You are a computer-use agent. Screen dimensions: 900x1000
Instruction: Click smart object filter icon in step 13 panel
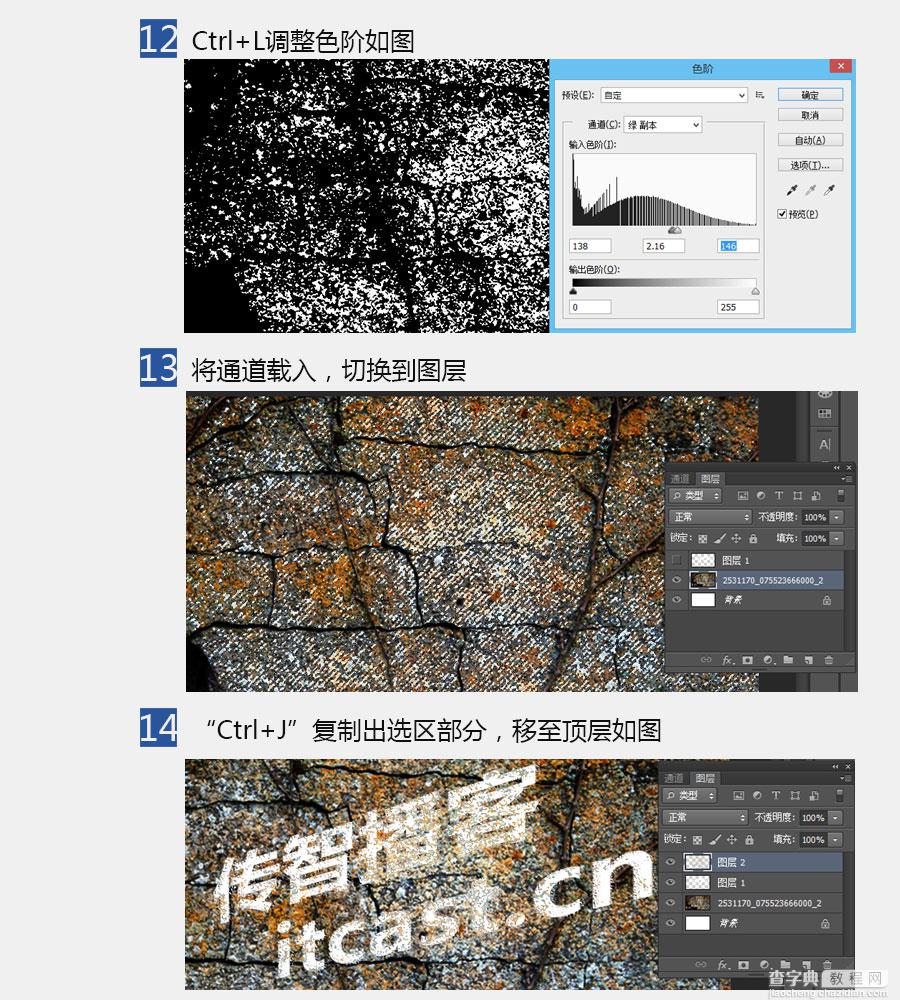click(816, 496)
